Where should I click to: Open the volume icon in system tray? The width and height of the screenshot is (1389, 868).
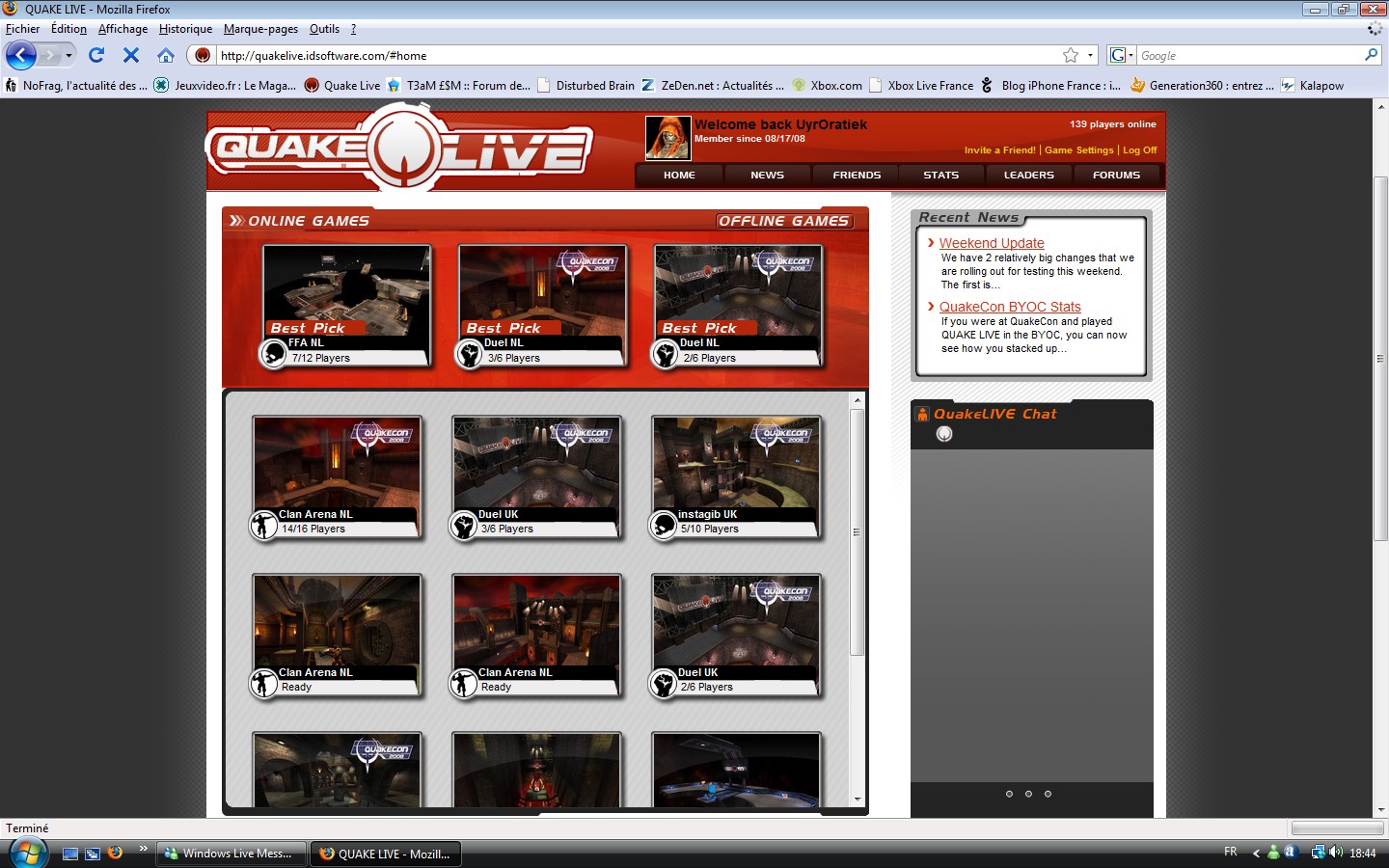point(1336,853)
